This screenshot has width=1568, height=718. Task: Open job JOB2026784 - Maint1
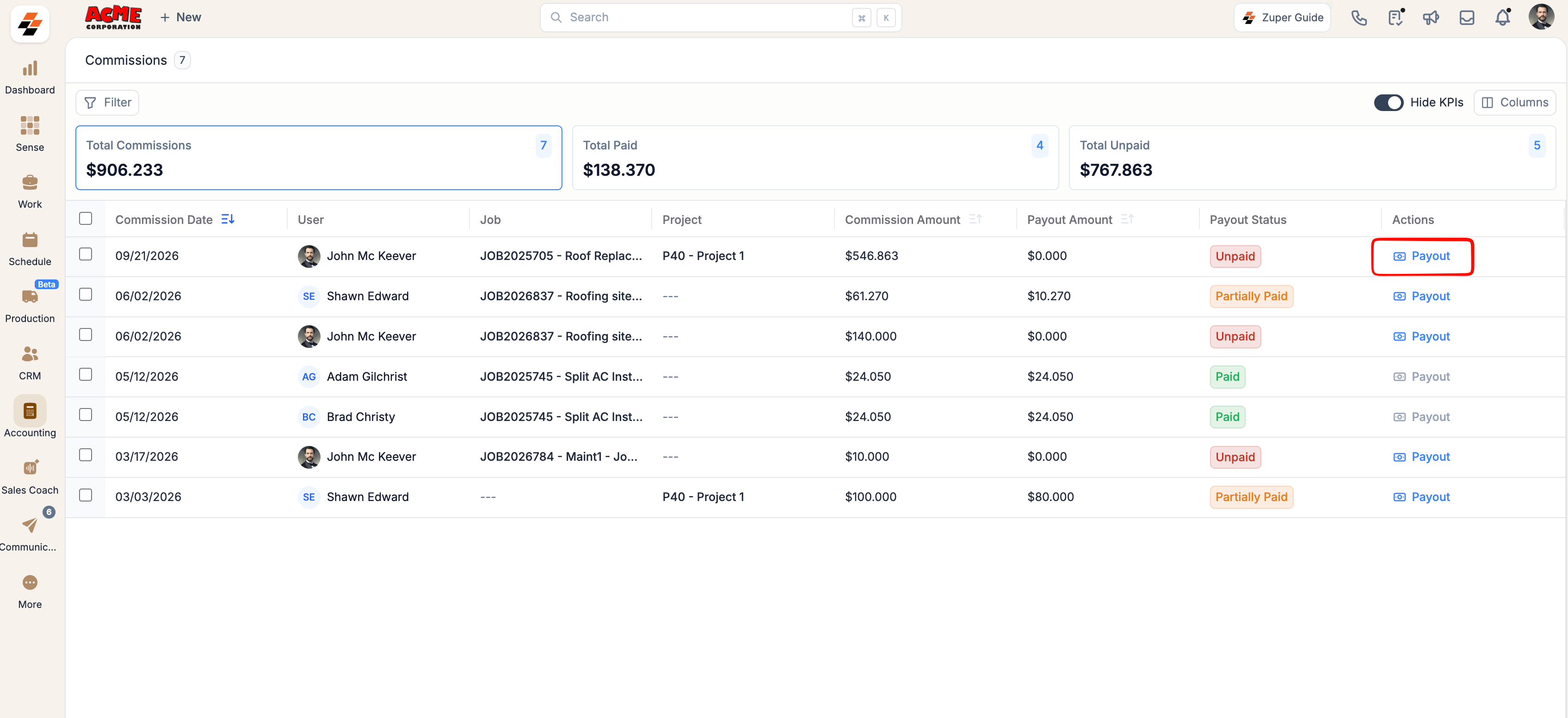[x=558, y=457]
